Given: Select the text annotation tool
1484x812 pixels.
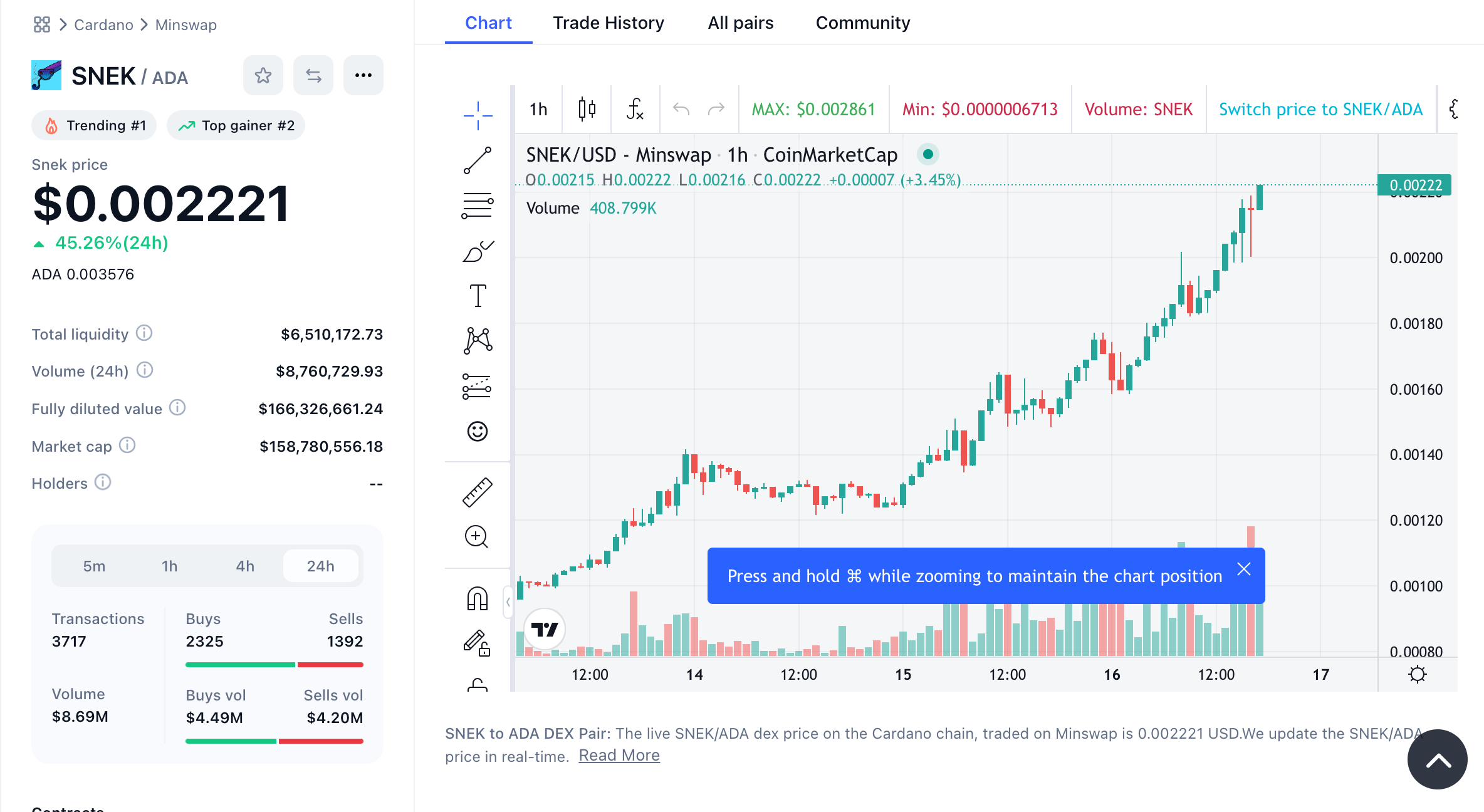Looking at the screenshot, I should (478, 296).
